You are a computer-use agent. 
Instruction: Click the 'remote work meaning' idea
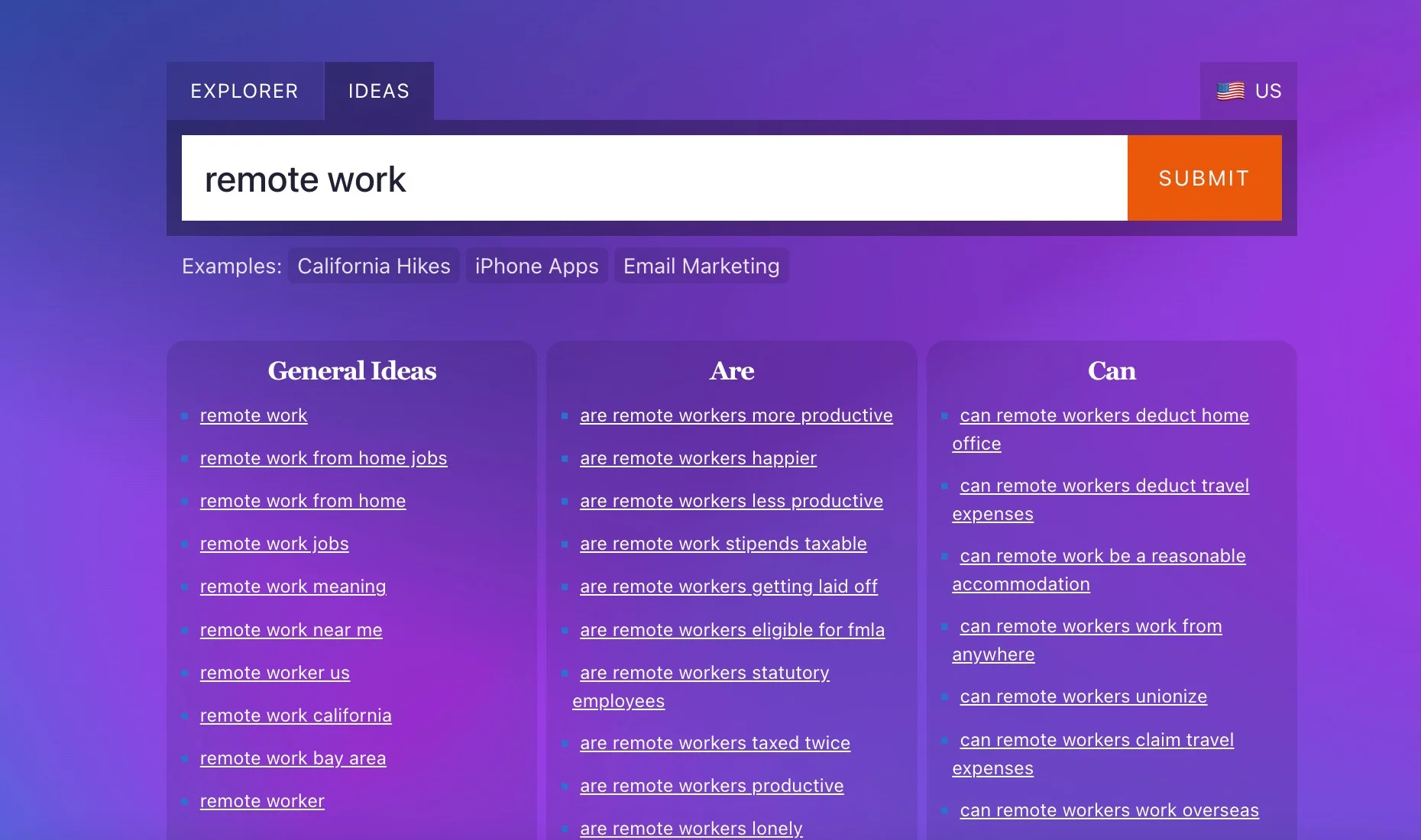click(293, 586)
